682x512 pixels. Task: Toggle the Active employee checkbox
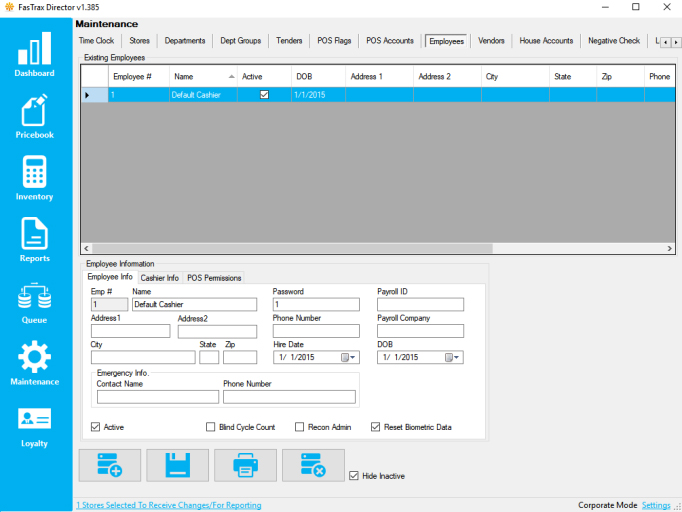(95, 427)
